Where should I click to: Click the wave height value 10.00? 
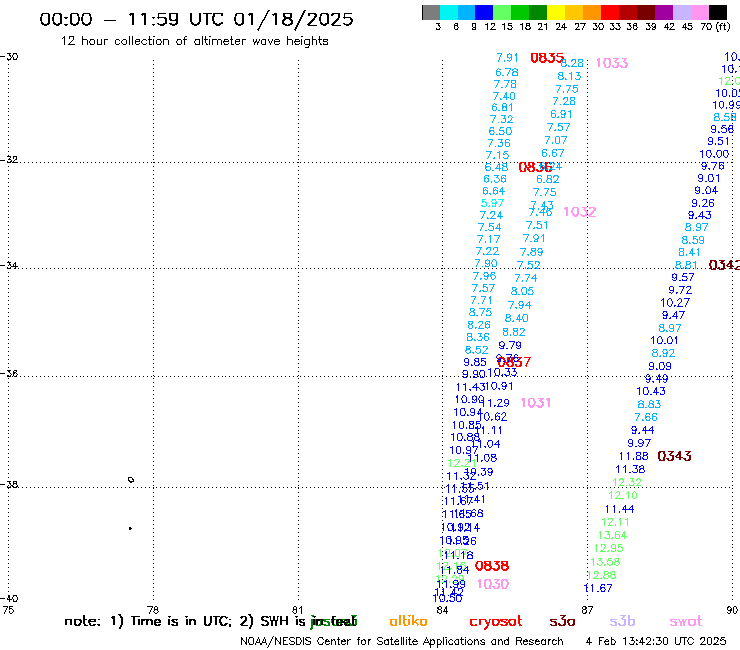click(714, 154)
